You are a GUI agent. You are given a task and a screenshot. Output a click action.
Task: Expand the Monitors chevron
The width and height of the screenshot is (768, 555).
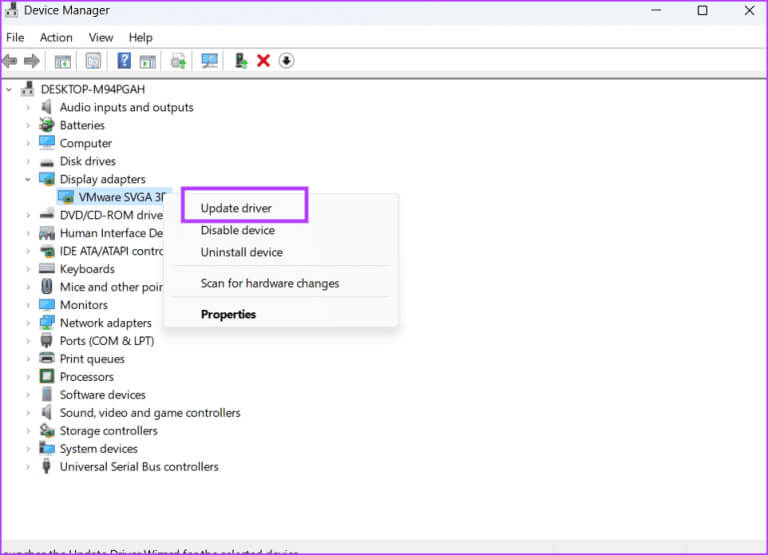(28, 305)
